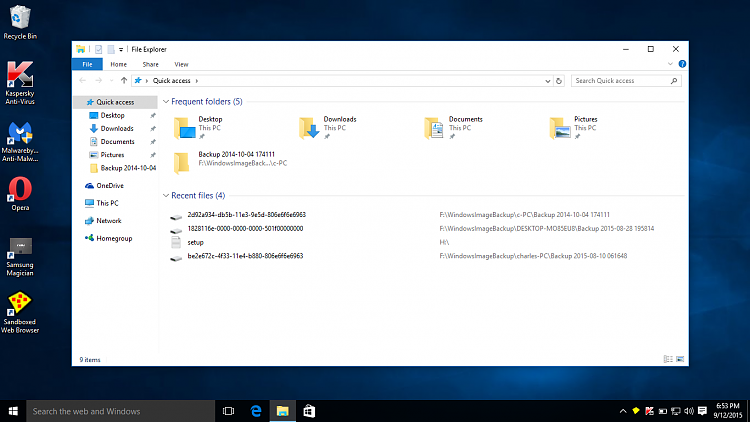The width and height of the screenshot is (750, 422).
Task: Switch to the View ribbon tab
Action: (181, 64)
